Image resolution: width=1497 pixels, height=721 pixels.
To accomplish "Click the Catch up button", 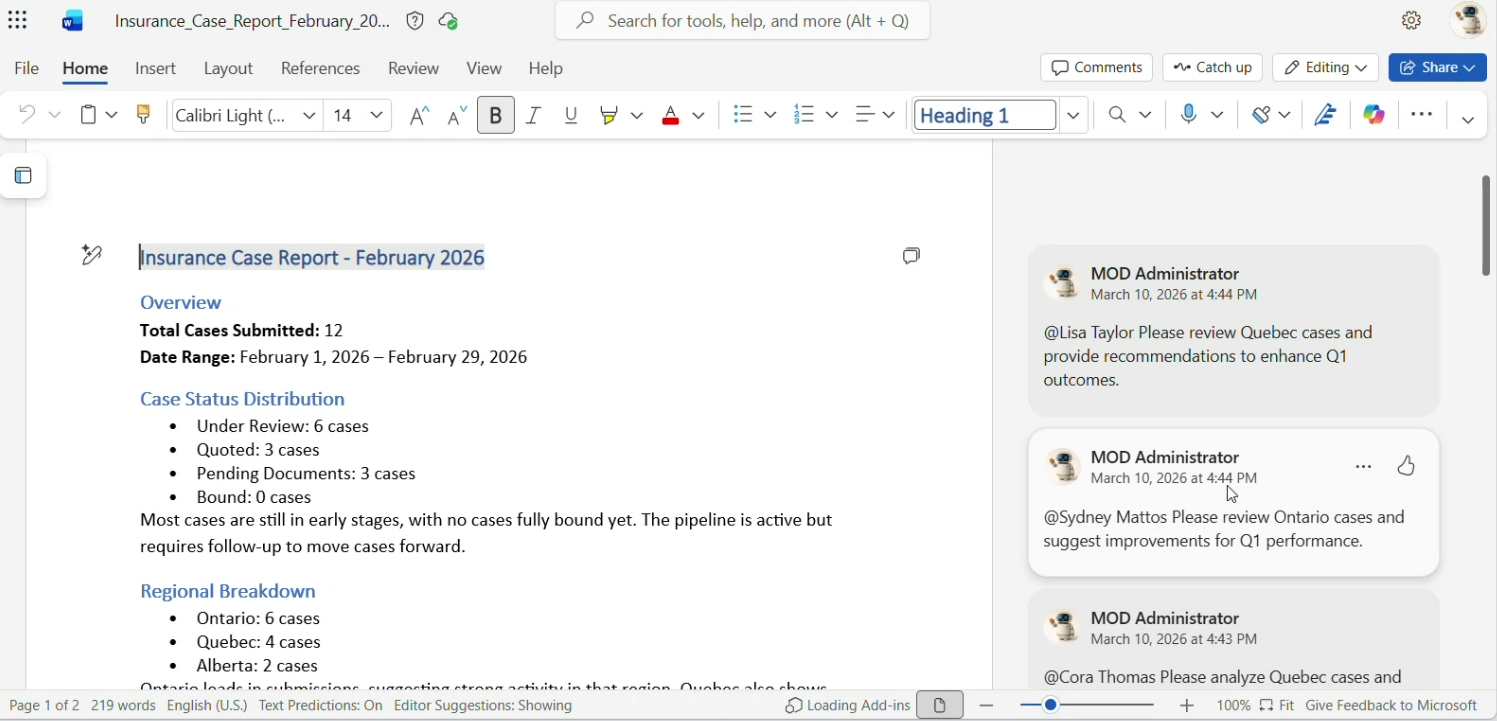I will (1213, 68).
